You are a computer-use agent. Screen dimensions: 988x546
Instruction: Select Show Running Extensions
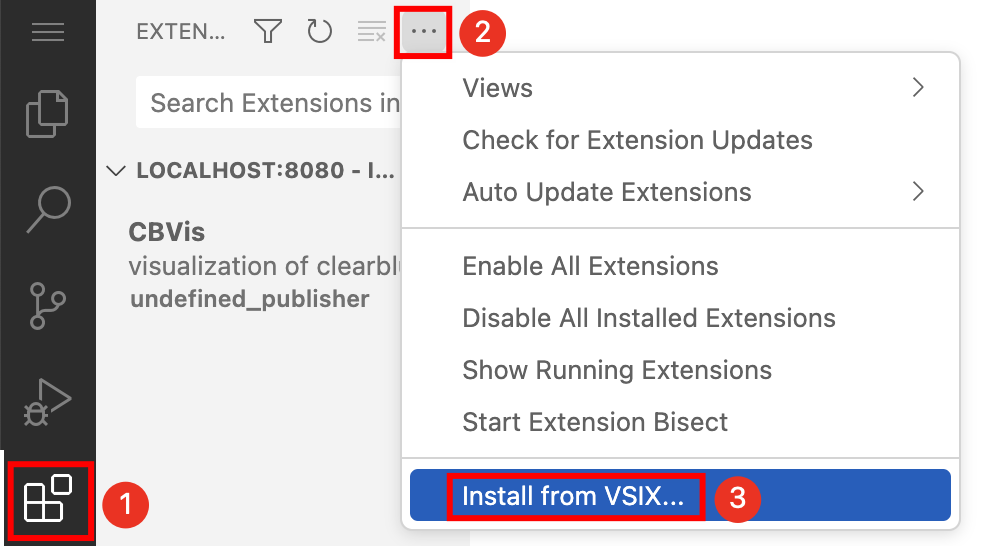click(x=616, y=370)
